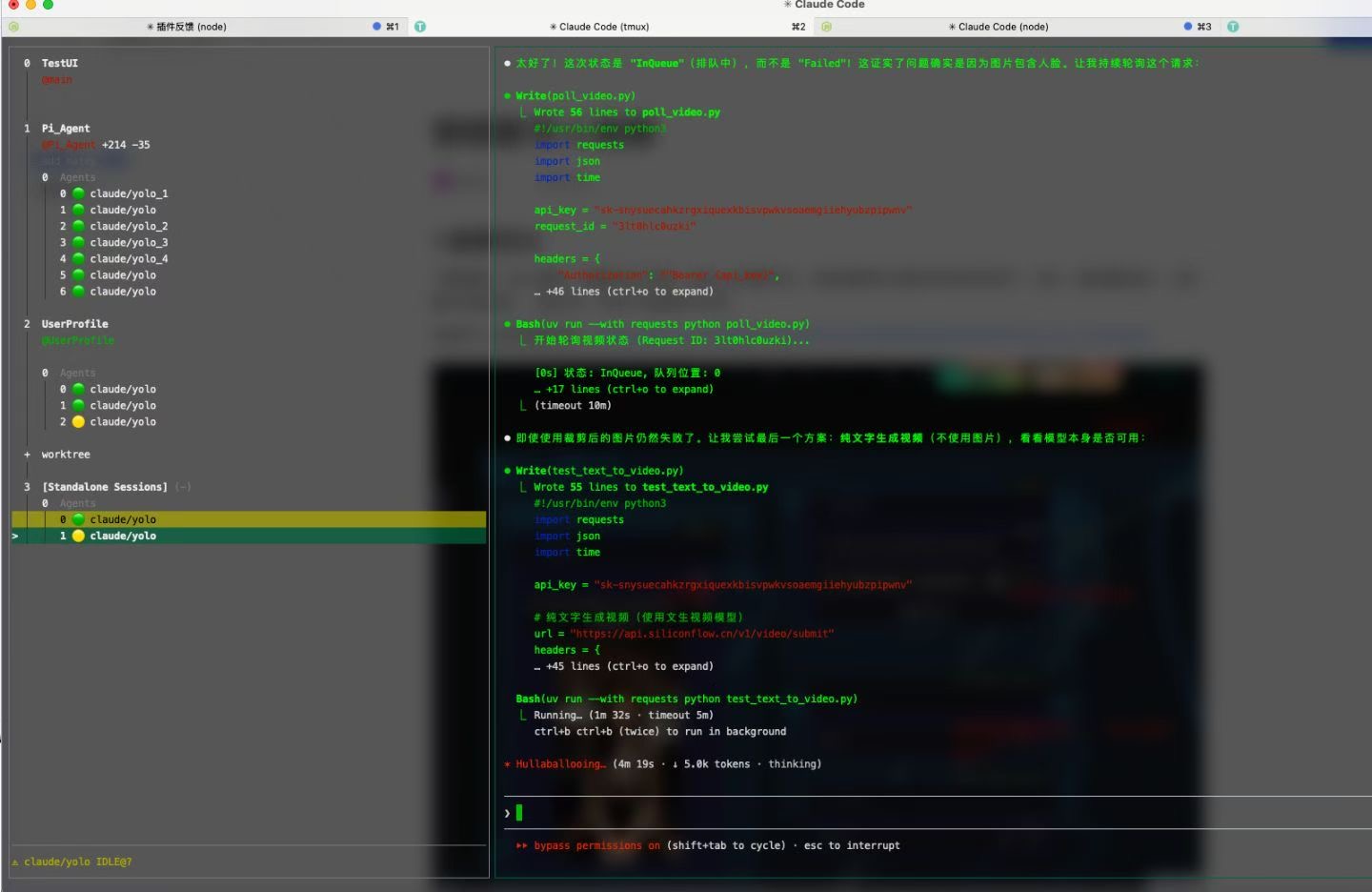
Task: Click blue activity dot on 插件反馈 tab
Action: click(376, 27)
